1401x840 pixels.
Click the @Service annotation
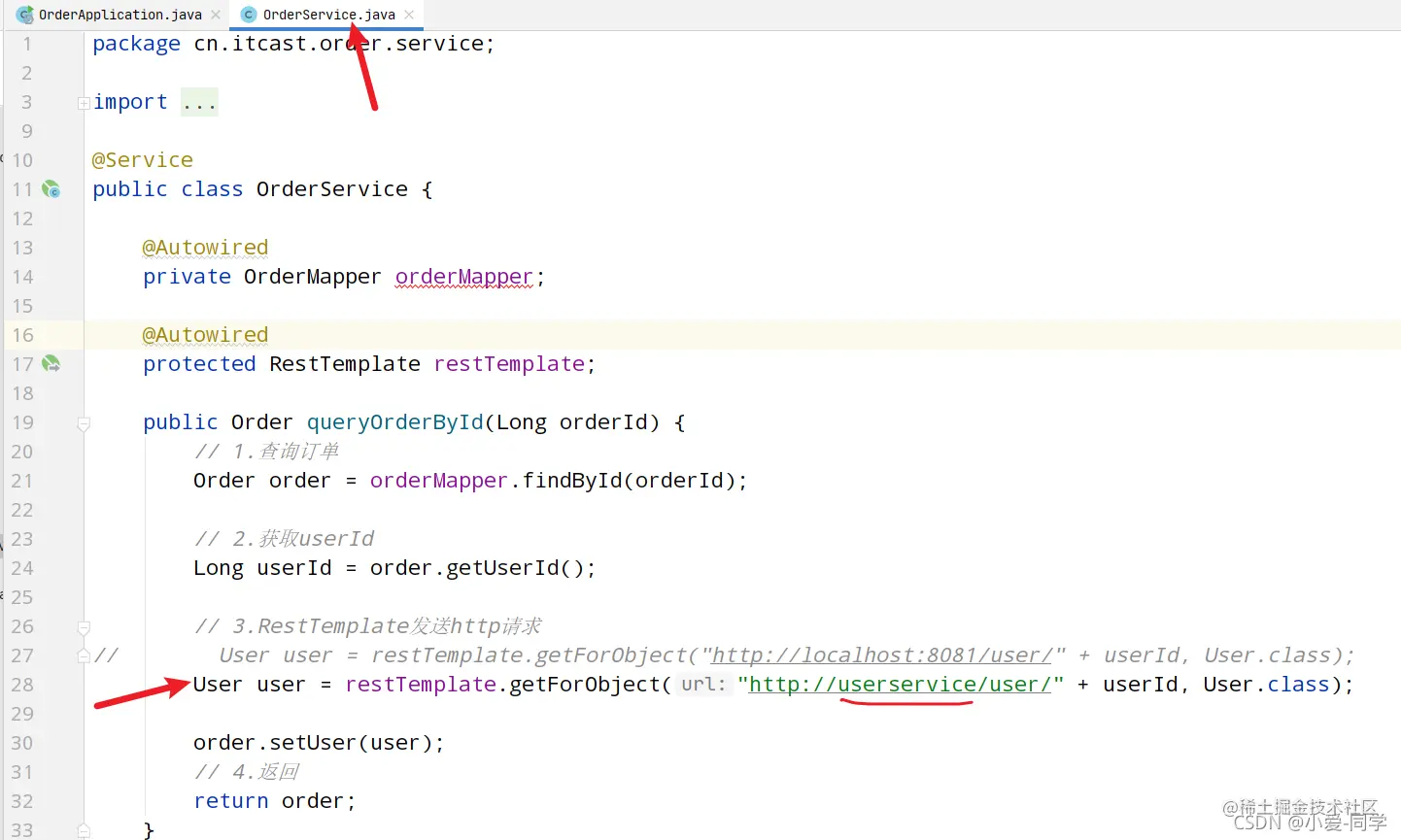click(143, 160)
